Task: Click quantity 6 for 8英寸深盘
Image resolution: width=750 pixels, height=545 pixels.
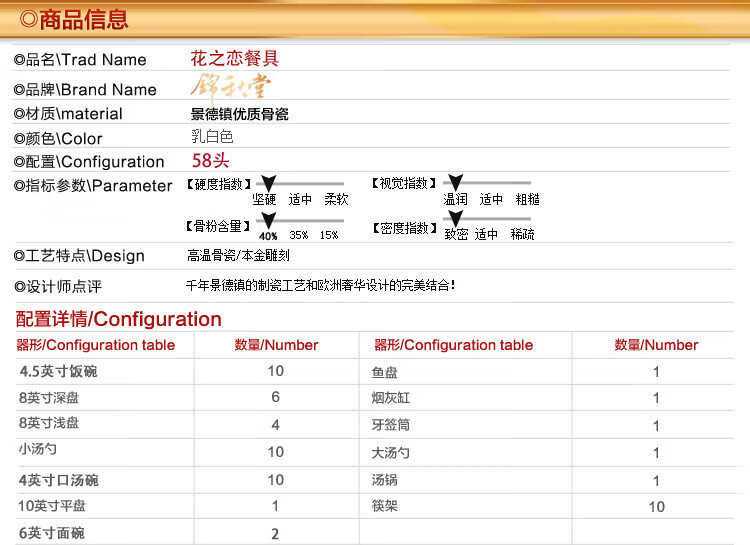Action: pyautogui.click(x=276, y=397)
